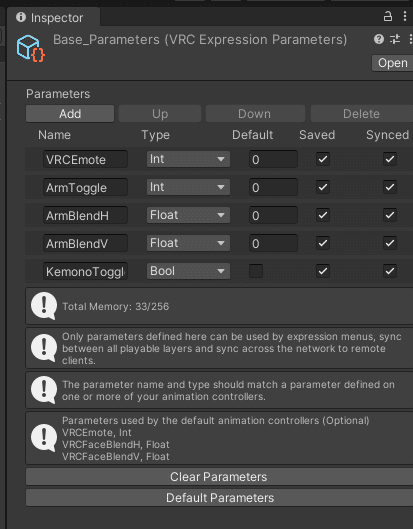Viewport: 413px width, 529px height.
Task: Click the Total Memory warning icon
Action: pyautogui.click(x=44, y=306)
